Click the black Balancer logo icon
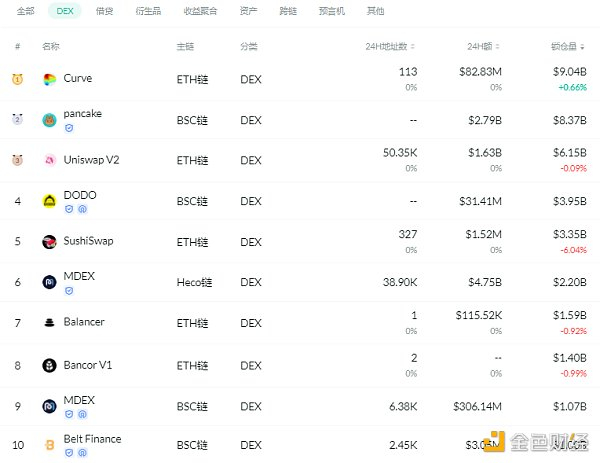600x463 pixels. [x=49, y=323]
